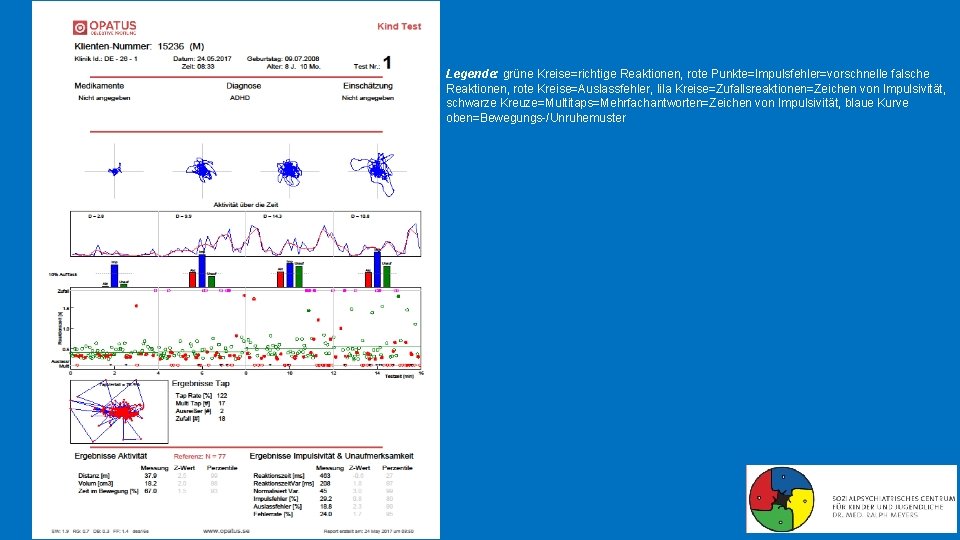
Task: Click the 'ReaktionszeitVar [ms]' row label
Action: point(283,483)
